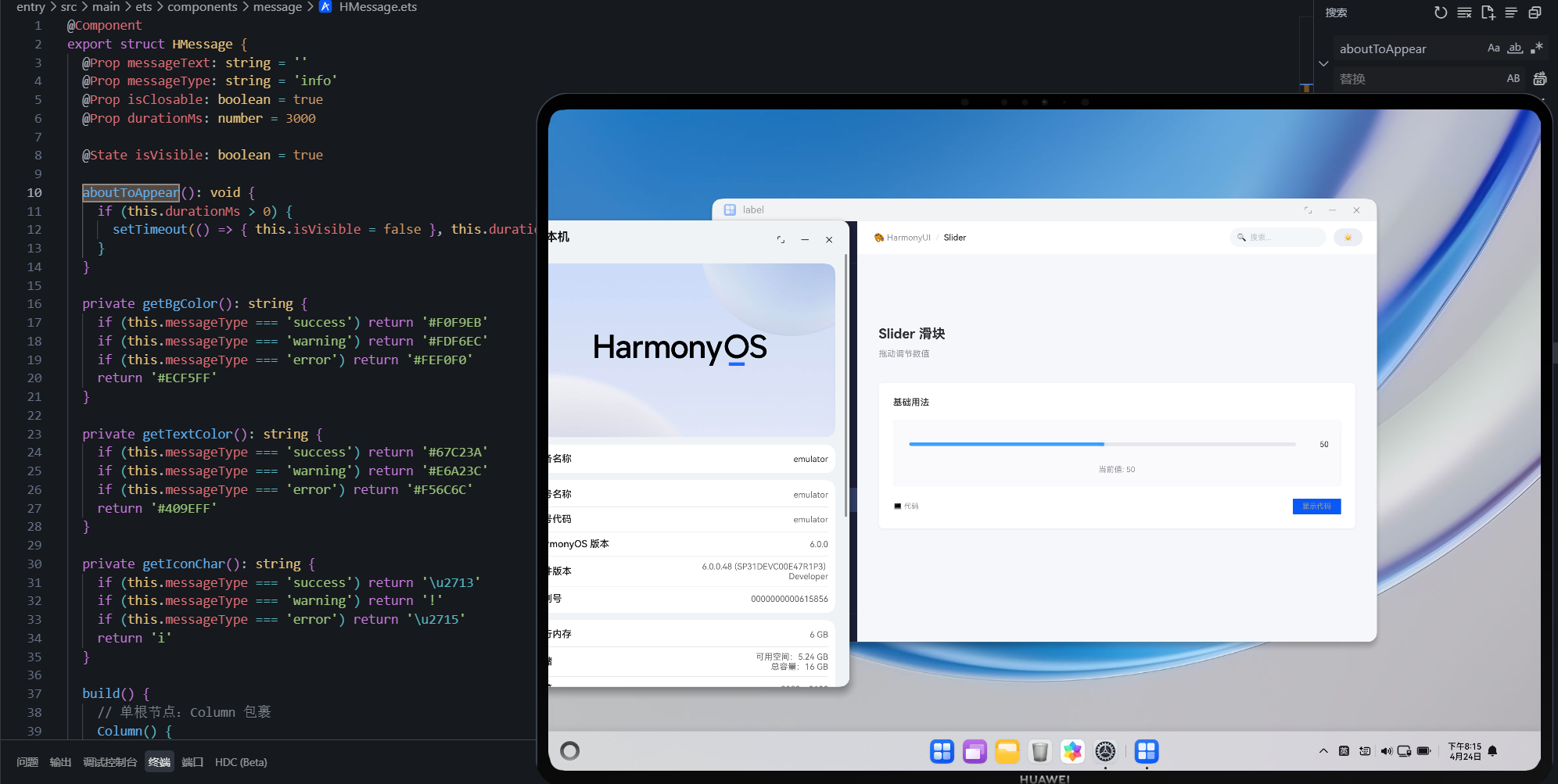Collapse all search results
Screen dimensions: 1558x784
[1535, 13]
